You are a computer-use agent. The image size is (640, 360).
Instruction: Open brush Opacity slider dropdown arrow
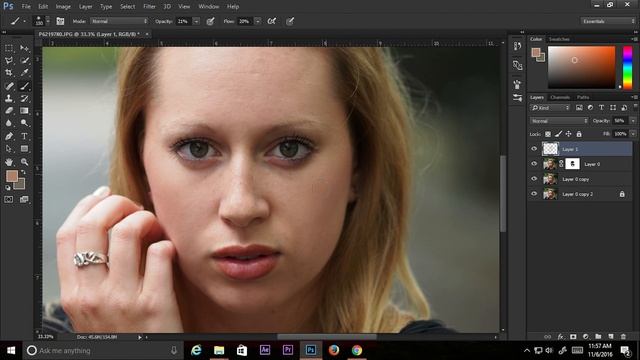[x=196, y=21]
